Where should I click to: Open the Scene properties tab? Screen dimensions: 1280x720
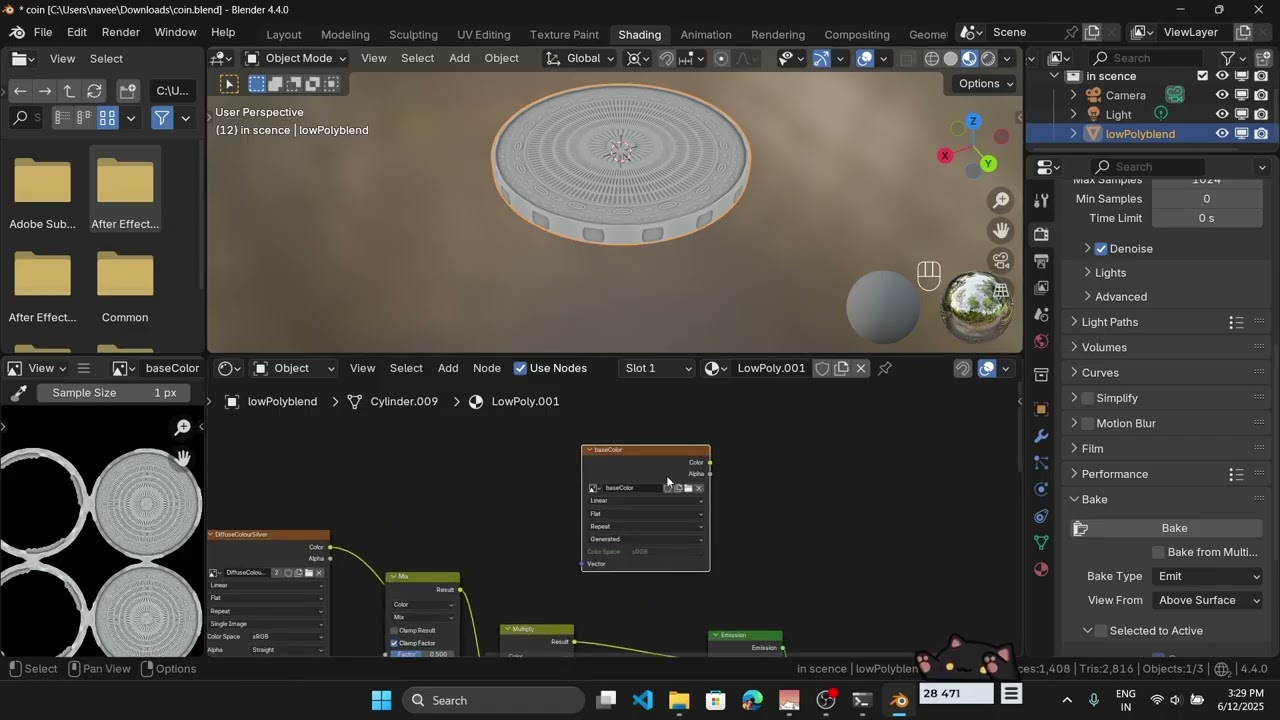point(1041,314)
